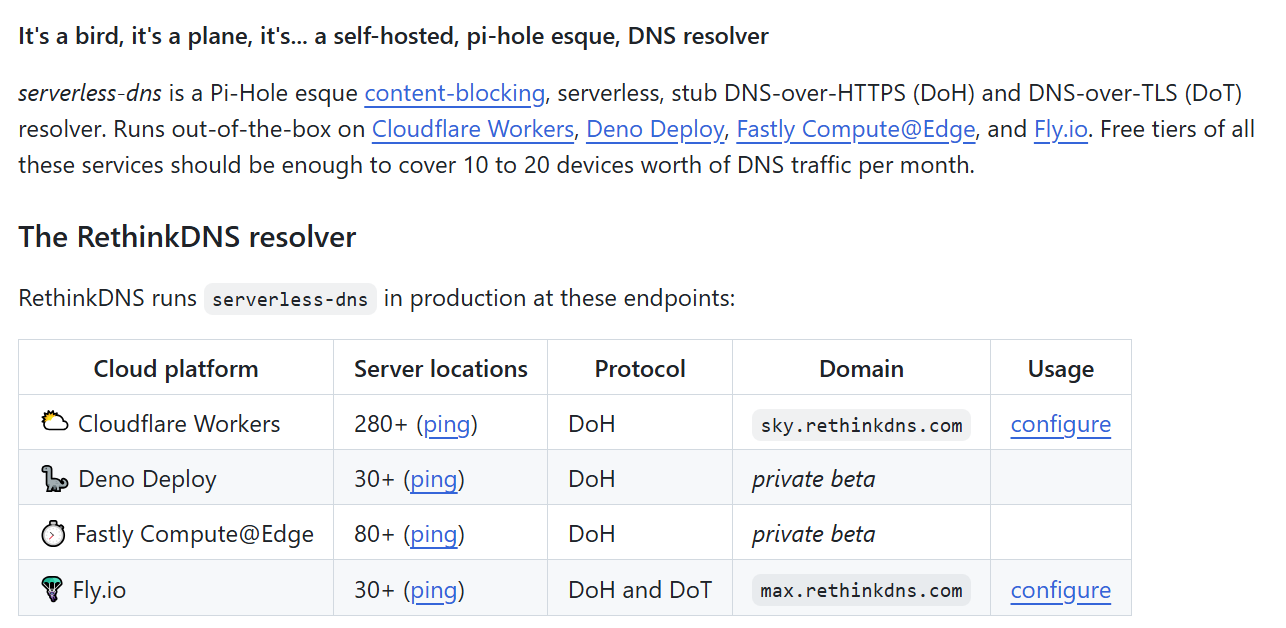This screenshot has width=1286, height=628.
Task: Click the bold 'It's a bird, it's a plane' headline
Action: (393, 37)
